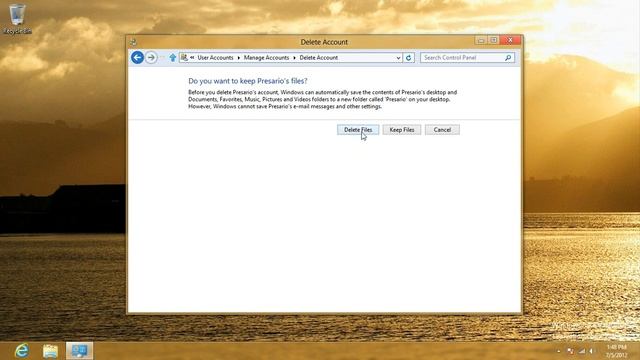Viewport: 640px width, 360px height.
Task: Cancel the account deletion
Action: (x=442, y=130)
